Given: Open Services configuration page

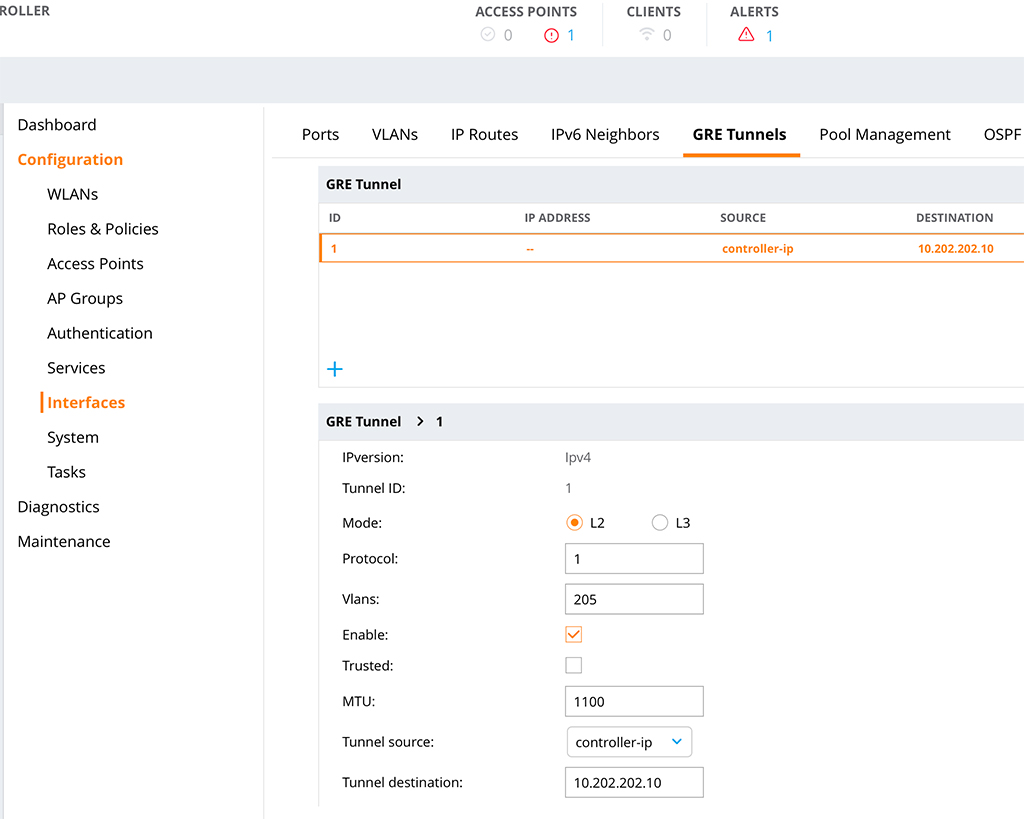Looking at the screenshot, I should click(76, 368).
